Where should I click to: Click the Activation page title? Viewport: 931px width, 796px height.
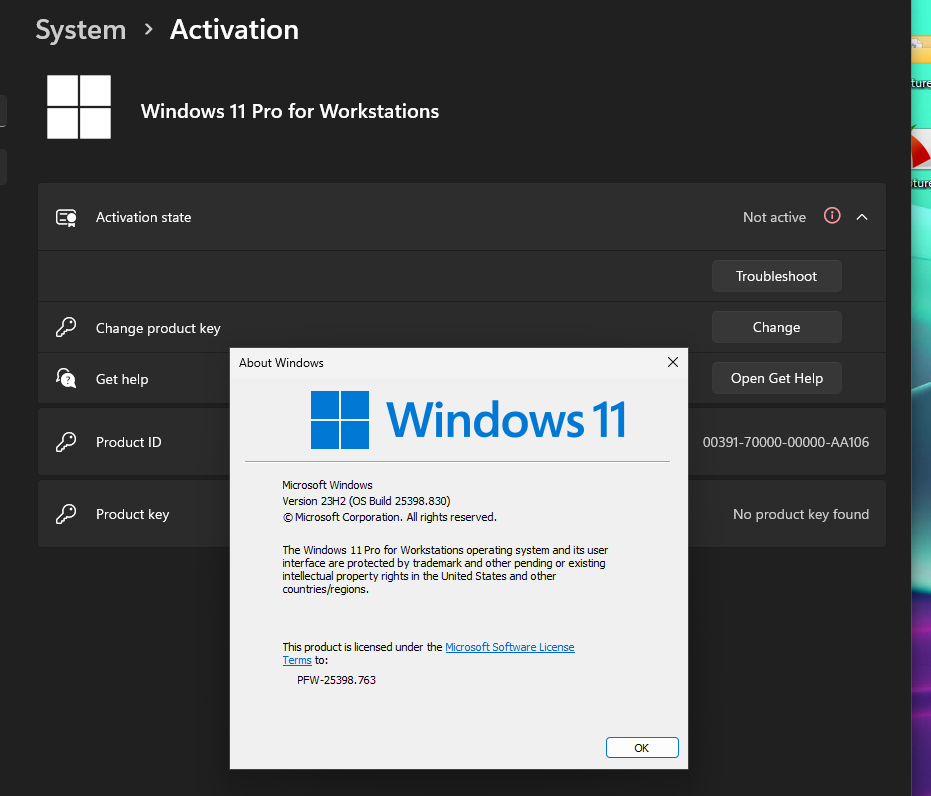pos(235,30)
